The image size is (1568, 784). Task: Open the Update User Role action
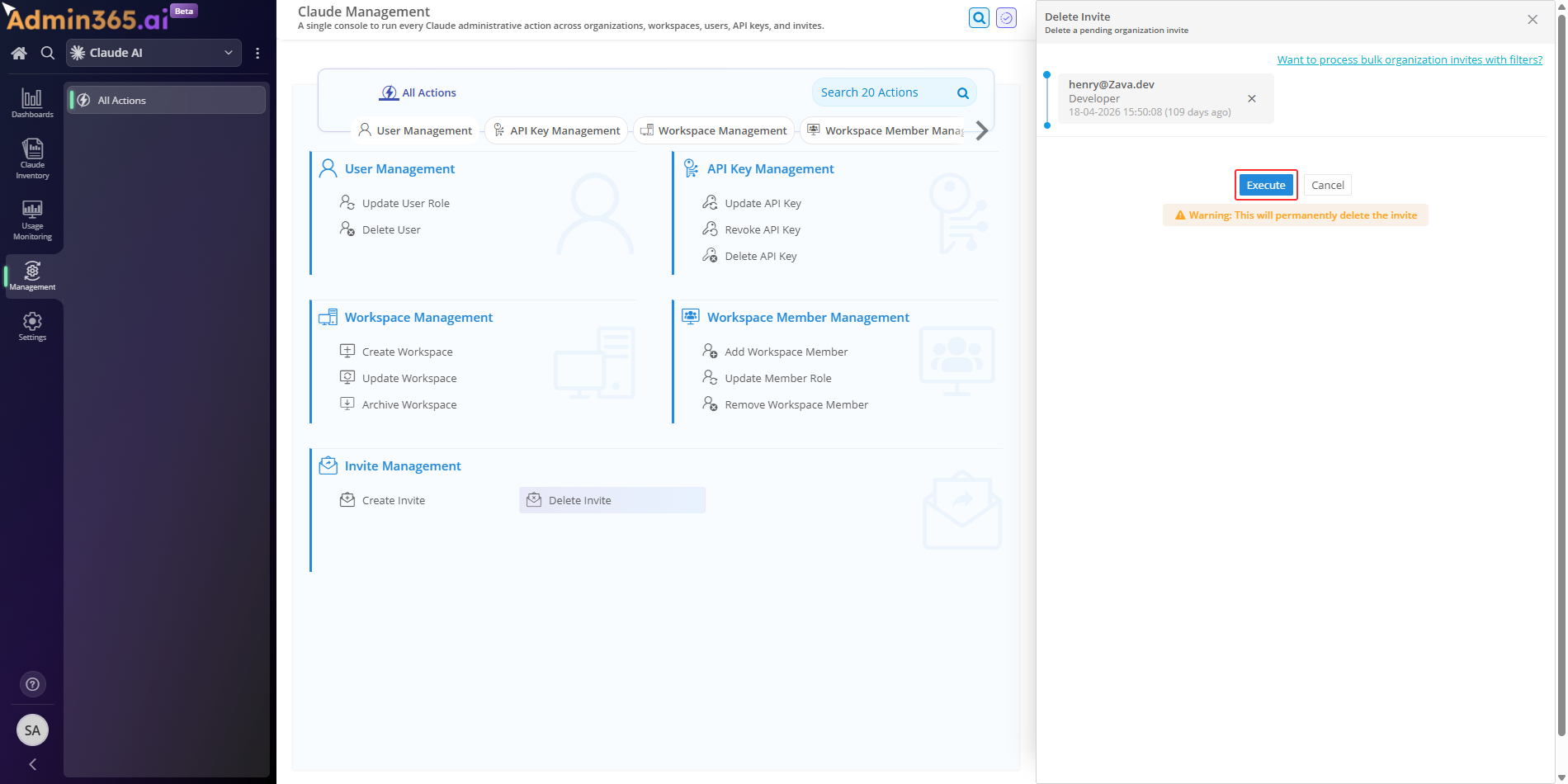click(395, 203)
